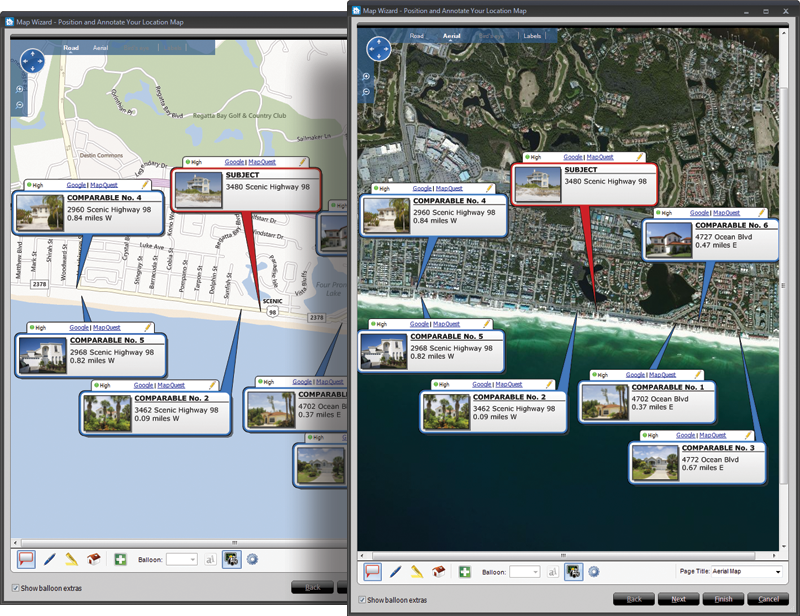Click "2960 Scenic Highway 98" on the road map

pos(109,210)
